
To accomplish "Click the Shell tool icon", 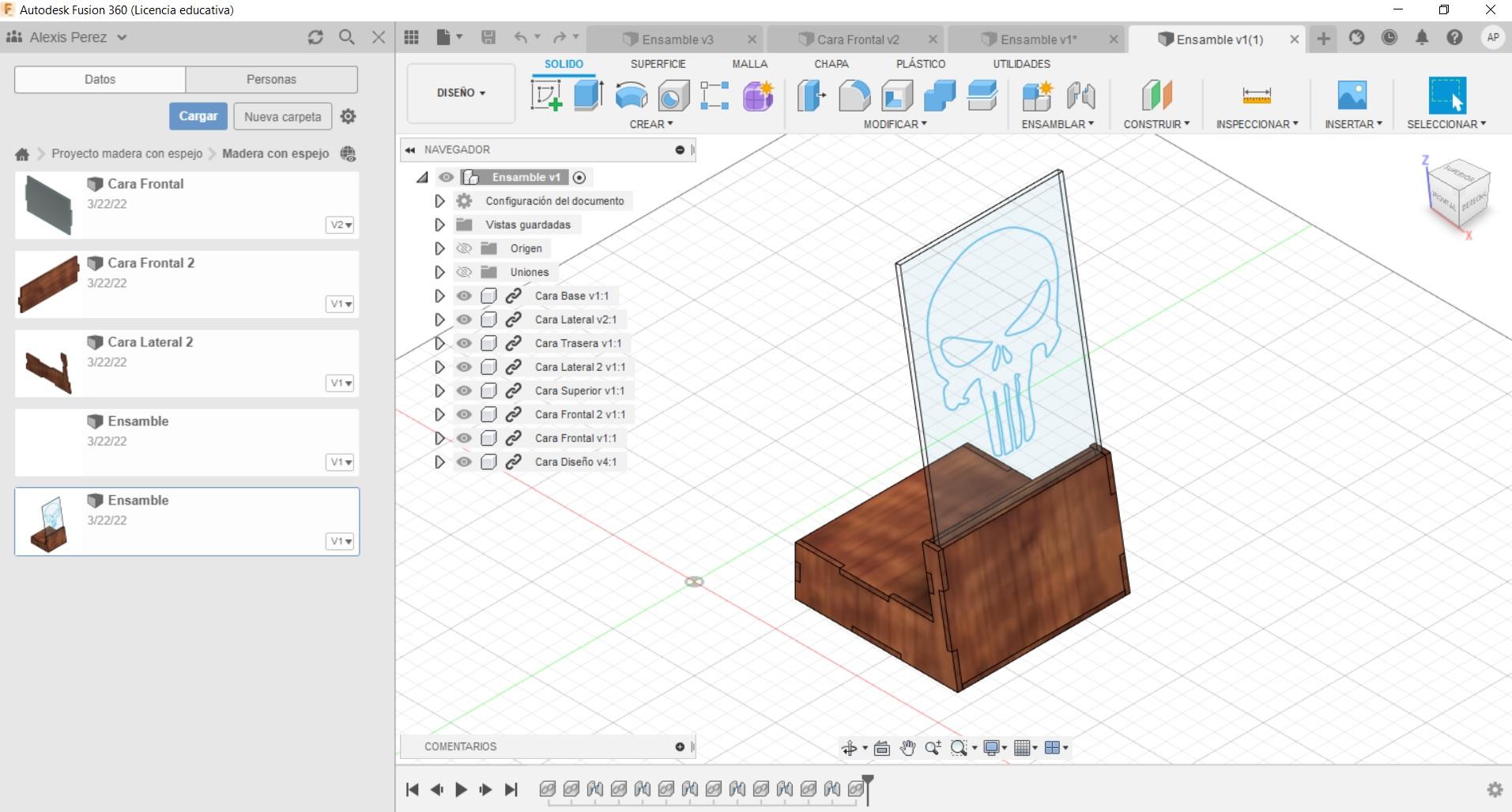I will tap(897, 96).
